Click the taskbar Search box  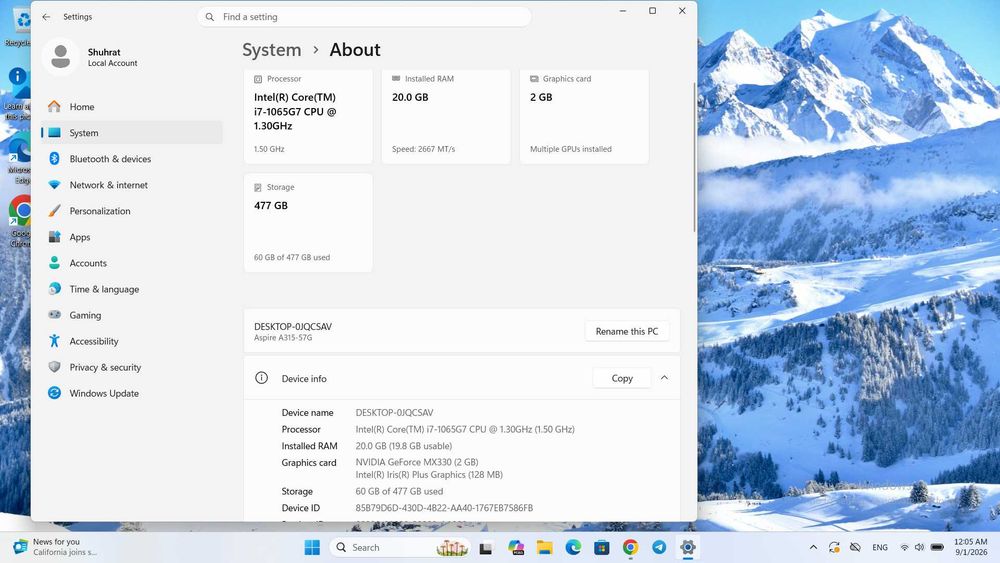pyautogui.click(x=401, y=547)
